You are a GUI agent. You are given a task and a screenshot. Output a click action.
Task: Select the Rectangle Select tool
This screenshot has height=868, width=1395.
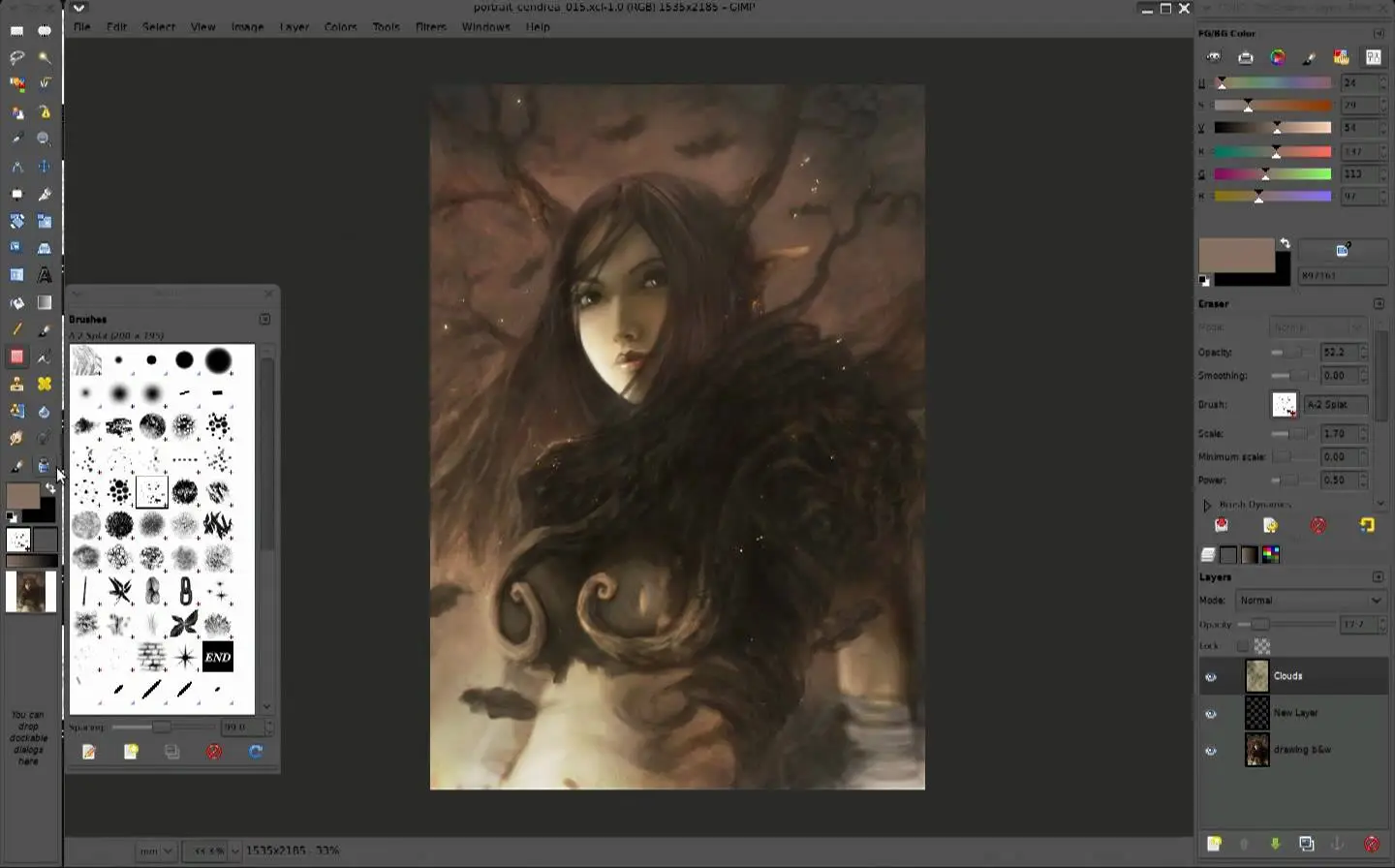pyautogui.click(x=16, y=31)
